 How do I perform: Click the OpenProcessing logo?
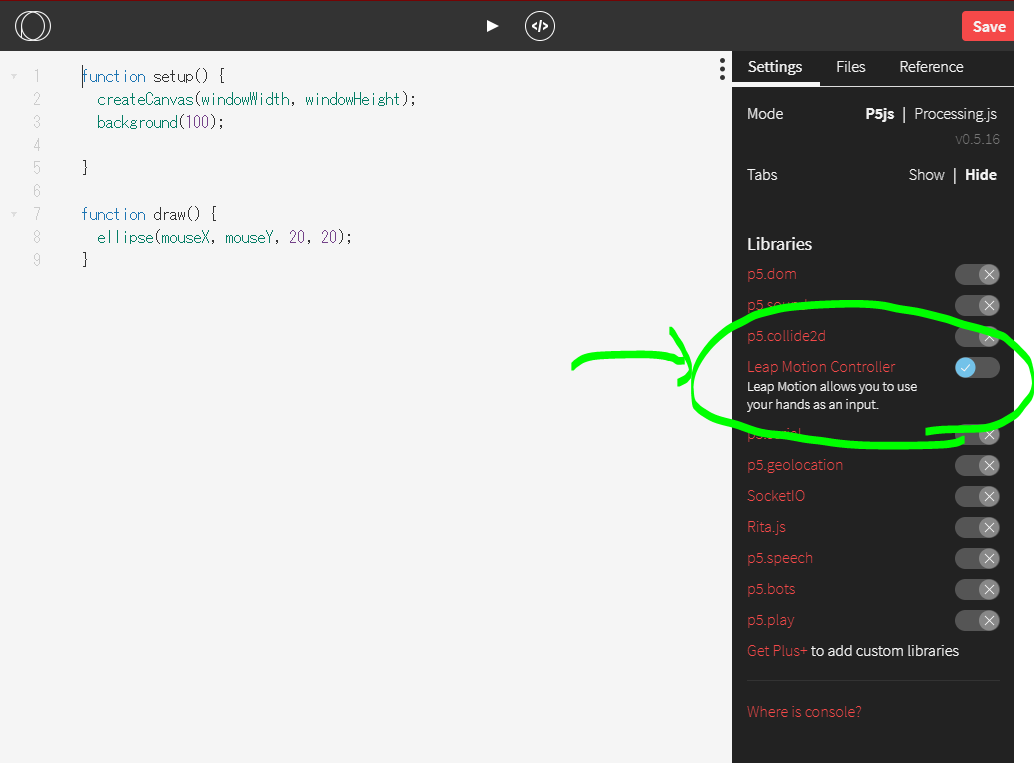pyautogui.click(x=33, y=27)
